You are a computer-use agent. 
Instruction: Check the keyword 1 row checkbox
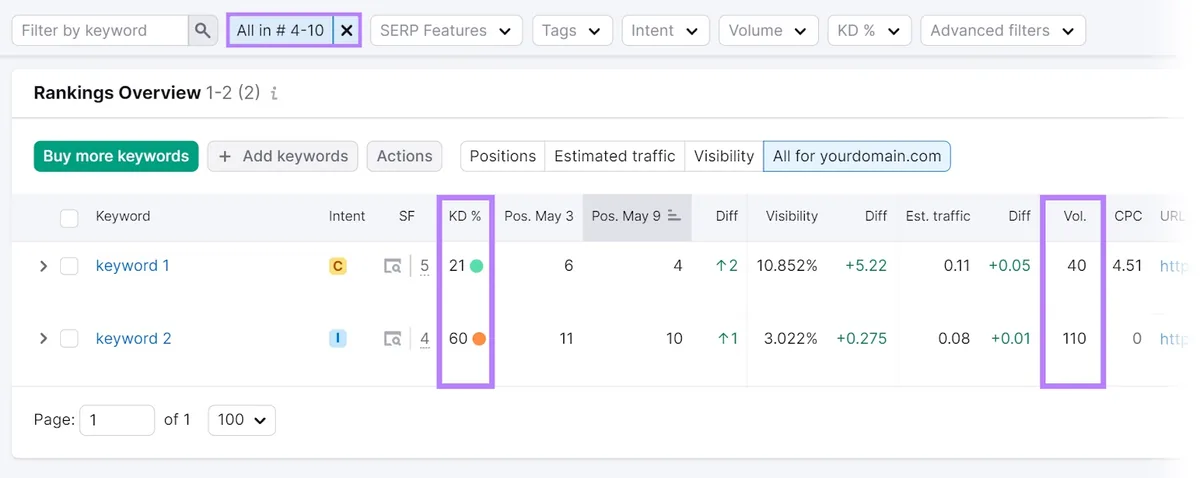pyautogui.click(x=69, y=266)
